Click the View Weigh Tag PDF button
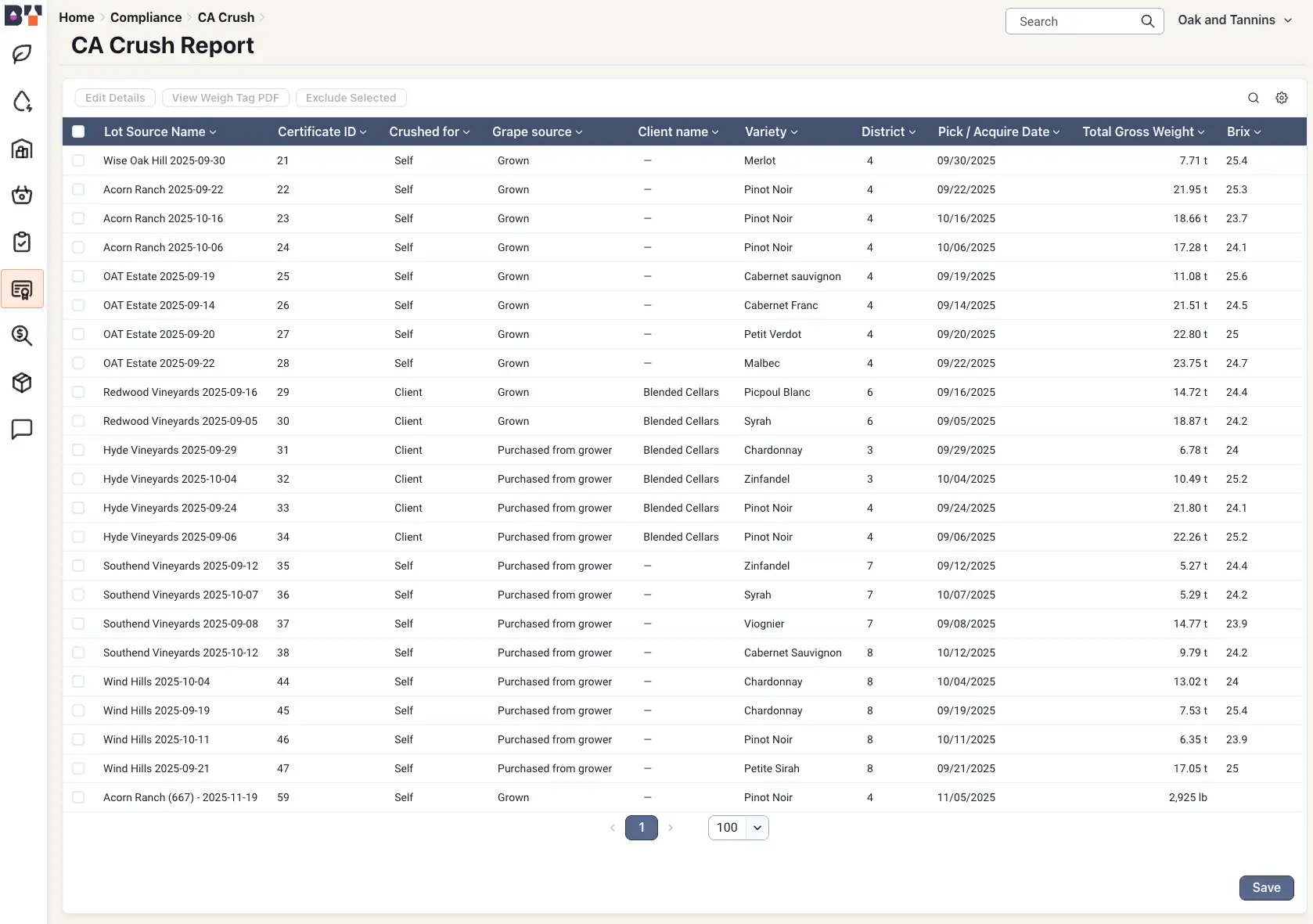Image resolution: width=1313 pixels, height=924 pixels. tap(225, 98)
